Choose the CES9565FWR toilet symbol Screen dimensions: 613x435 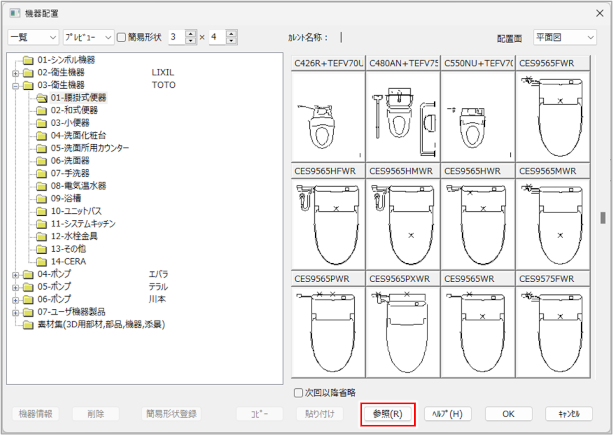(553, 114)
